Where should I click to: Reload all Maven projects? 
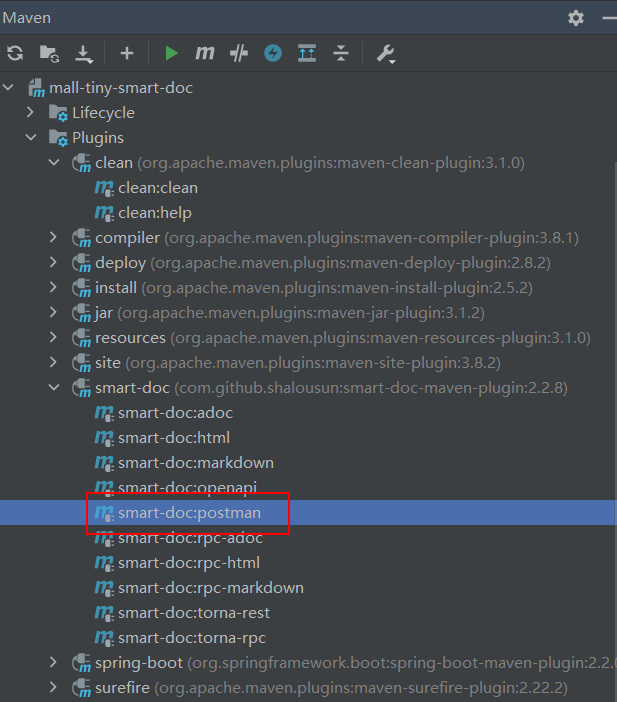click(15, 53)
